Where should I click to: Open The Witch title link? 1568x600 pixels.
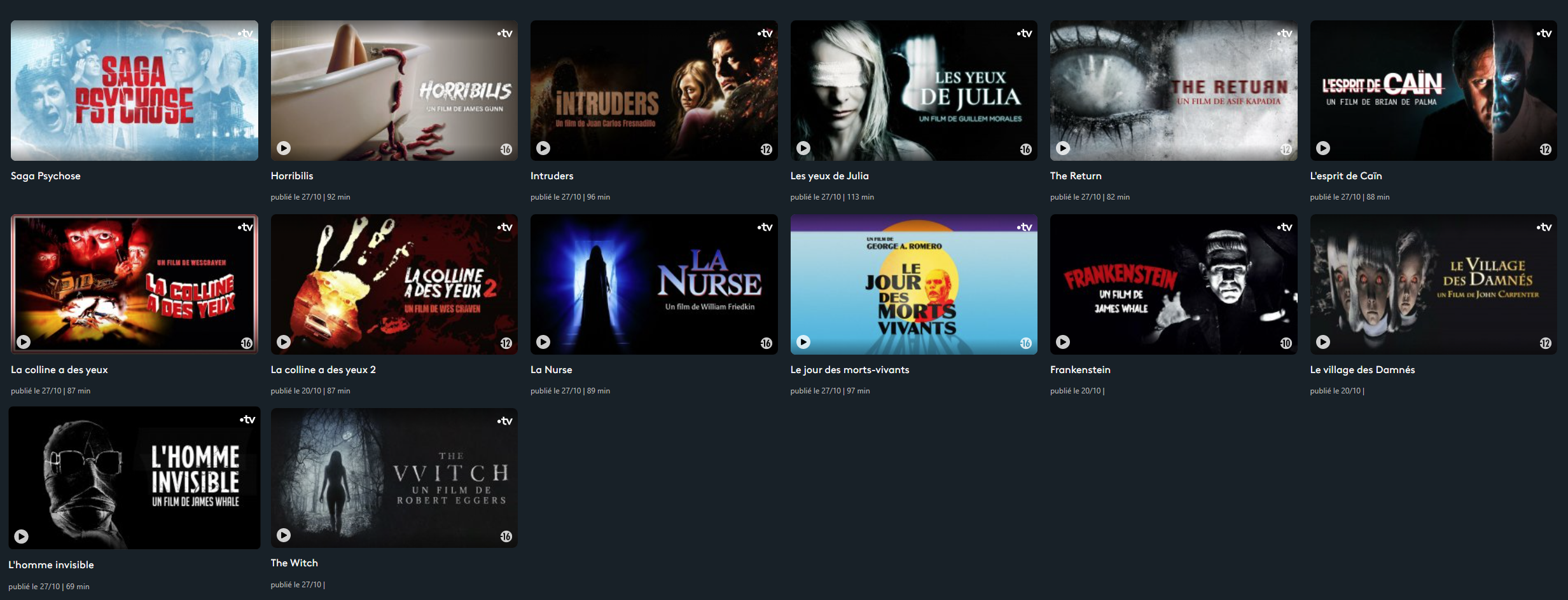(x=295, y=563)
